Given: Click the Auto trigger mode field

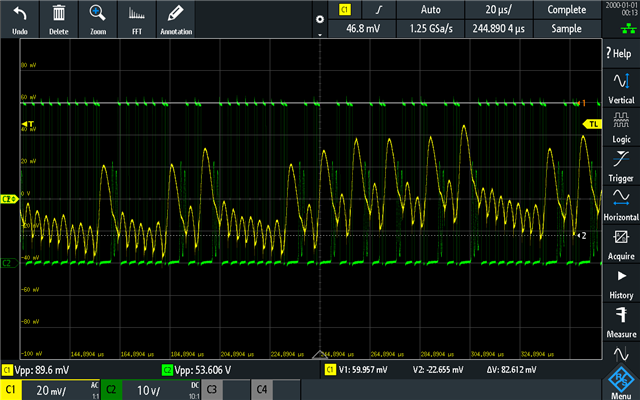Looking at the screenshot, I should click(x=431, y=9).
